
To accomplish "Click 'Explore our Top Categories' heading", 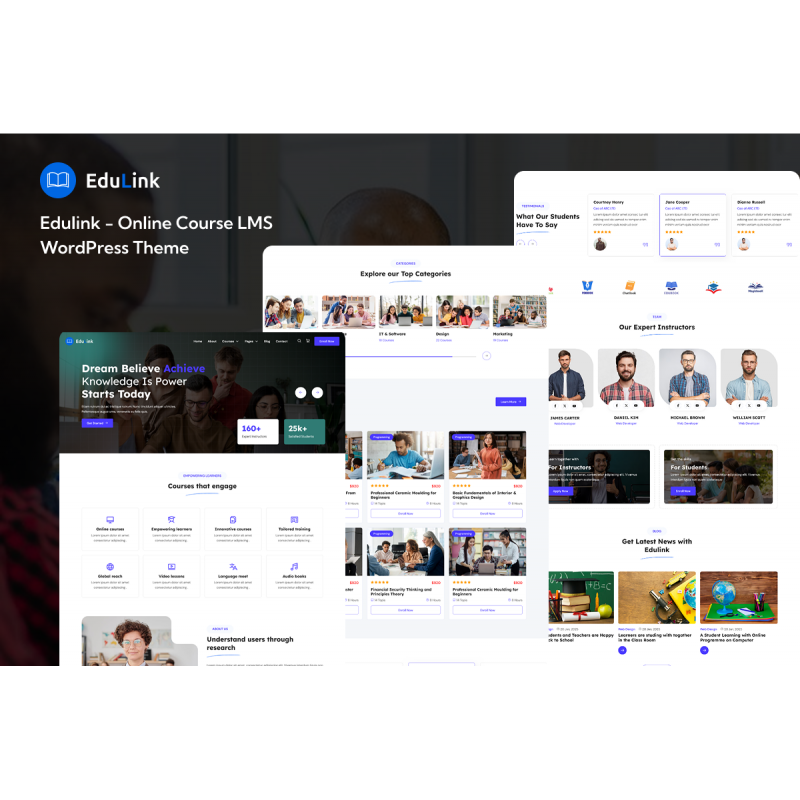I will (x=406, y=274).
